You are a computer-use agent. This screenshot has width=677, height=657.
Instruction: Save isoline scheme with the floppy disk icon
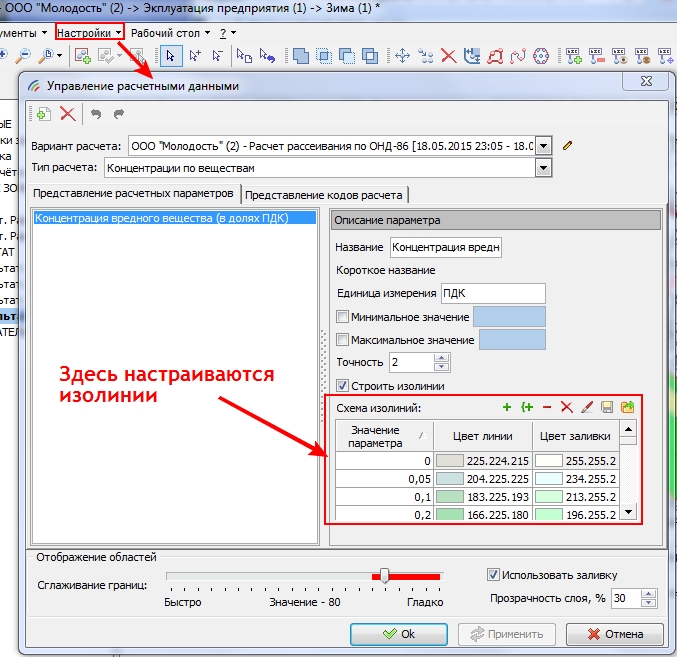[x=607, y=407]
